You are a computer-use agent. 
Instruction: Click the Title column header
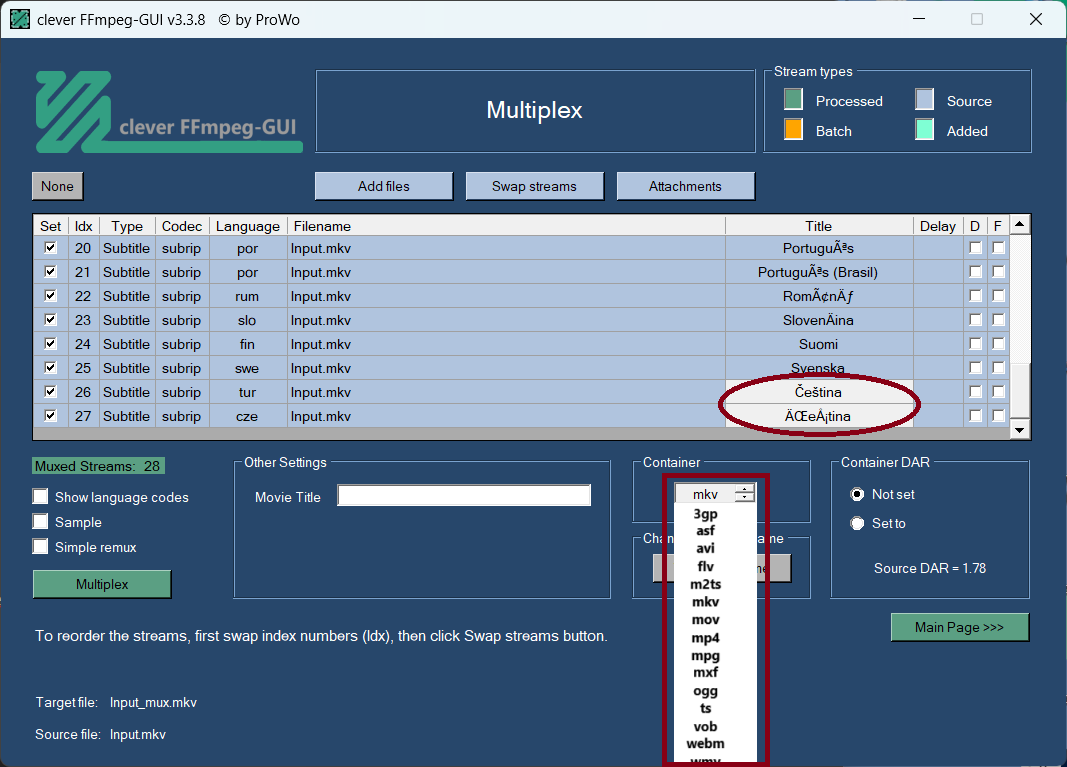[819, 226]
